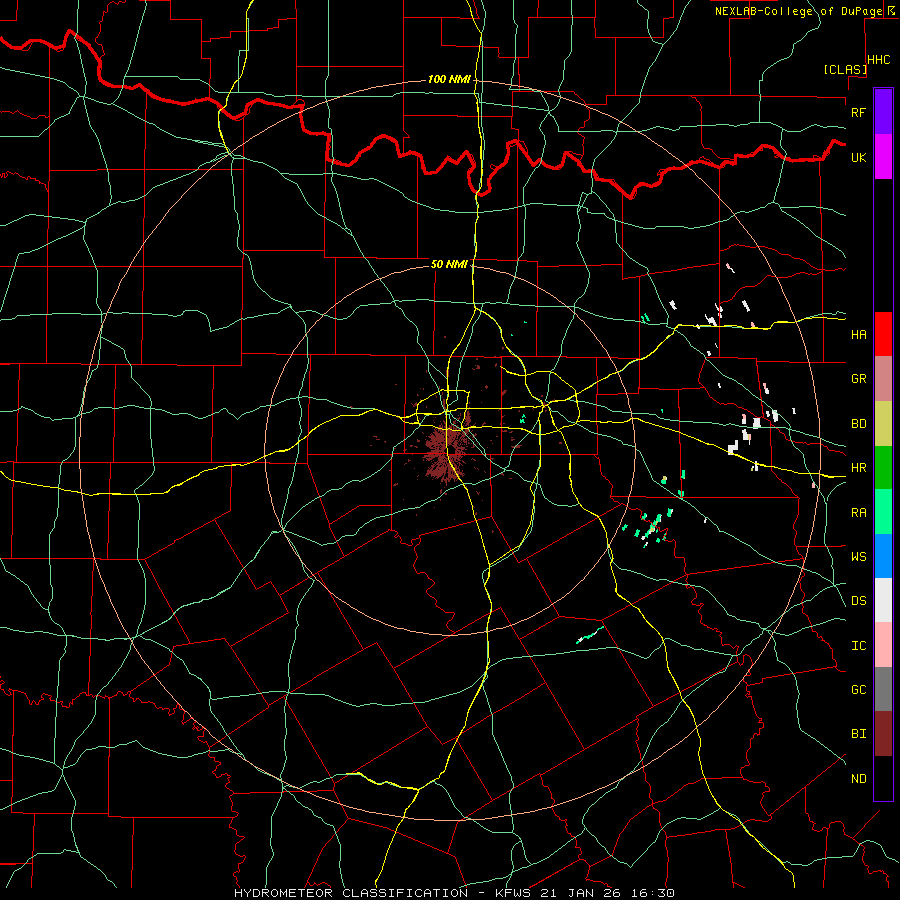The width and height of the screenshot is (900, 900).
Task: Click the 'HR' legend label
Action: pyautogui.click(x=858, y=468)
